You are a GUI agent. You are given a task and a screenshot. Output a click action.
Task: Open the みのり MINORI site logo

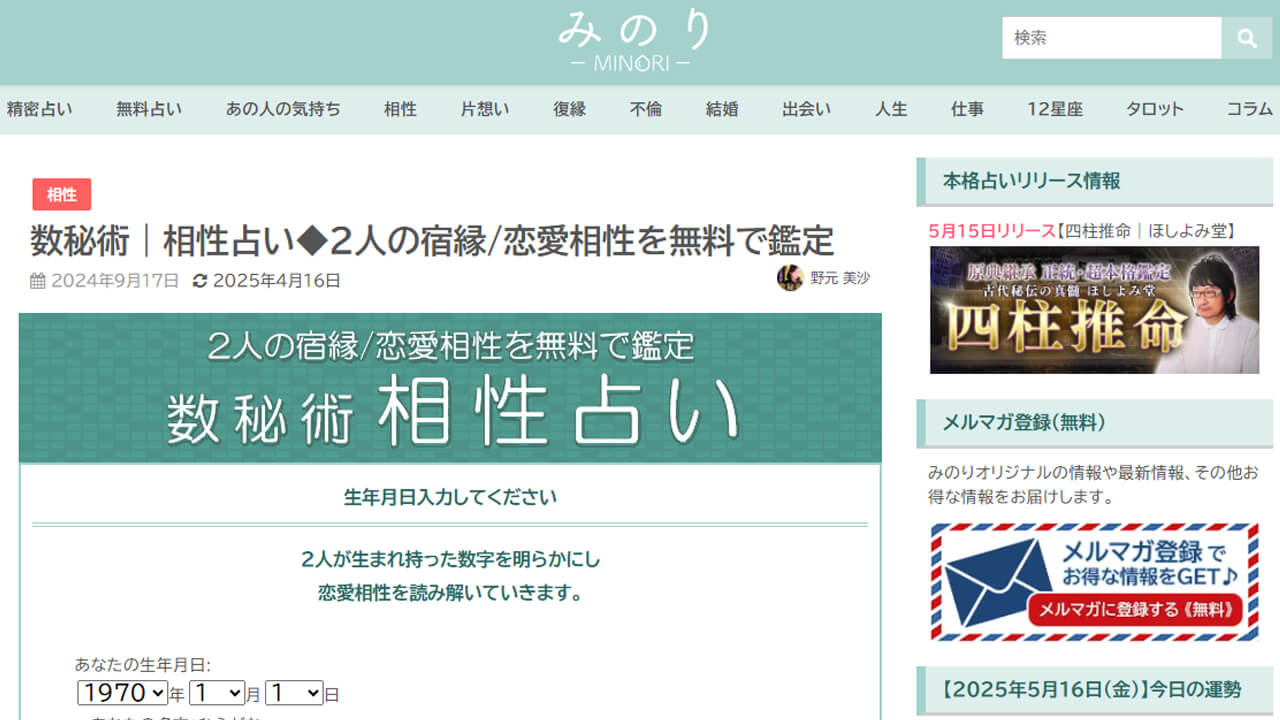click(x=634, y=40)
